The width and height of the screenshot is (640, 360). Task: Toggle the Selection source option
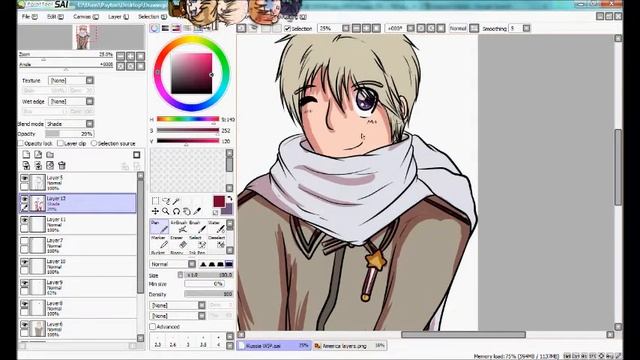click(93, 143)
